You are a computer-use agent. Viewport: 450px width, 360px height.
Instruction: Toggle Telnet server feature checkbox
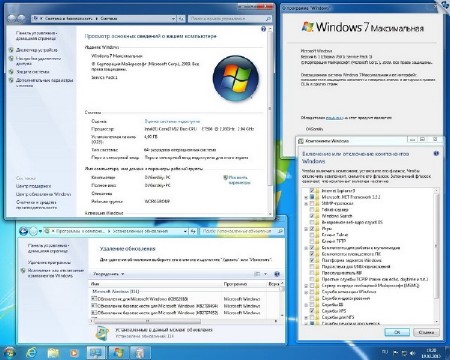pyautogui.click(x=312, y=210)
